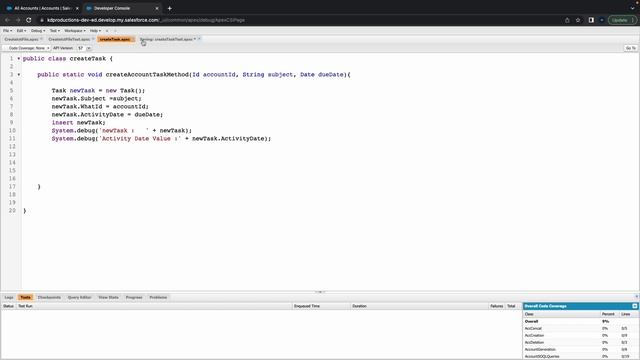Select the createTask.apxc editor tab

(115, 39)
